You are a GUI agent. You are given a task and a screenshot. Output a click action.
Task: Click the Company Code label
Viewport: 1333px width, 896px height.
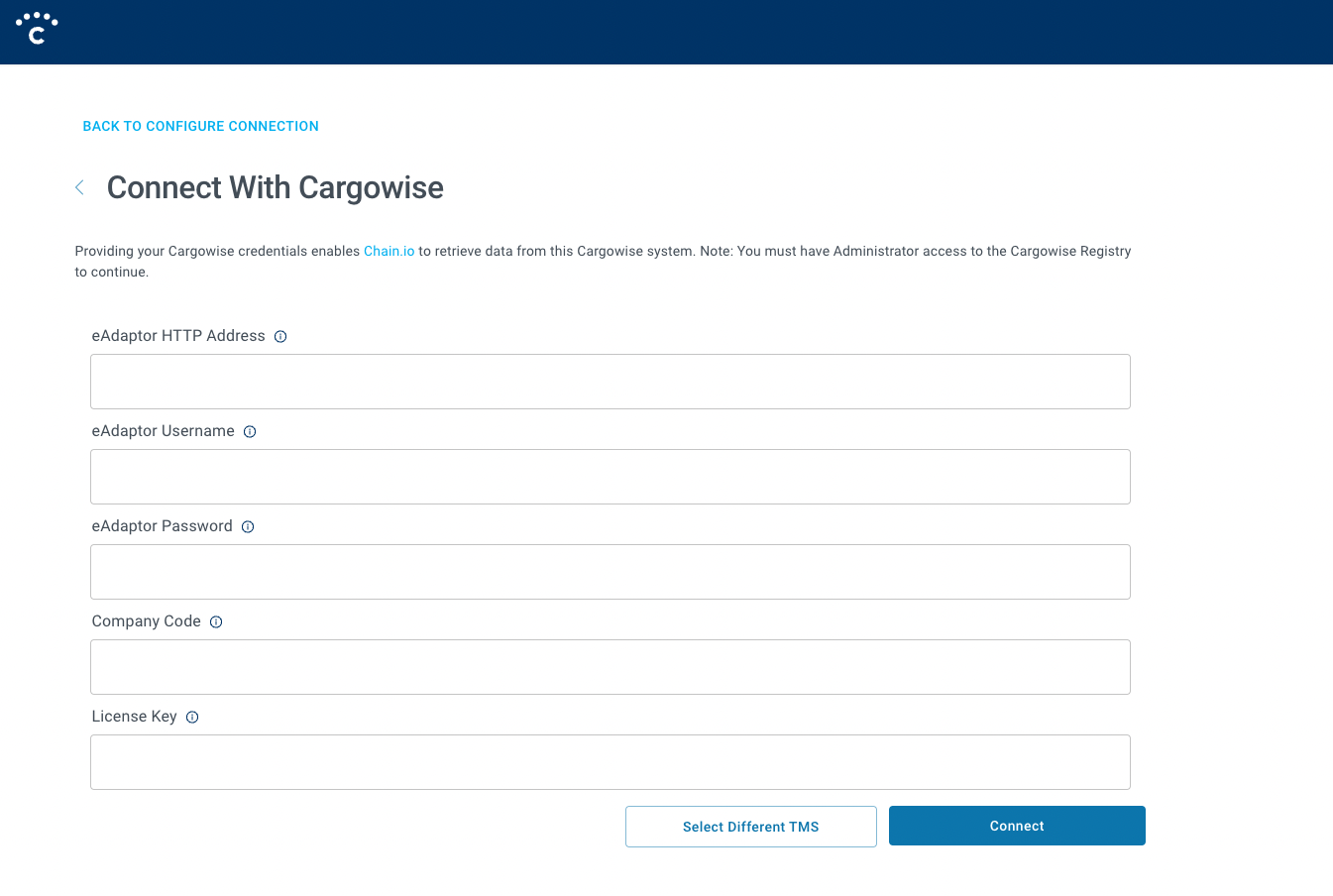[x=147, y=621]
